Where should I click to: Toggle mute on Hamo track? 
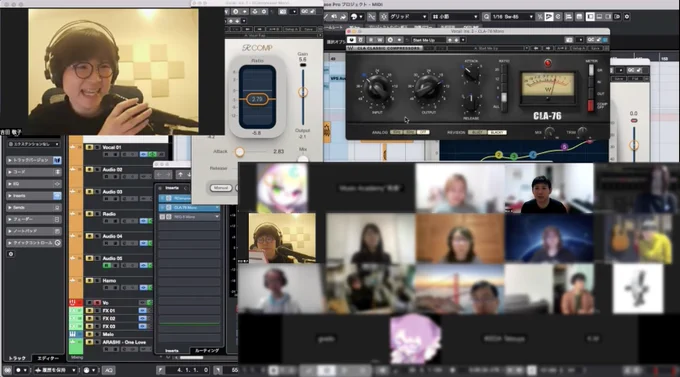(x=89, y=281)
